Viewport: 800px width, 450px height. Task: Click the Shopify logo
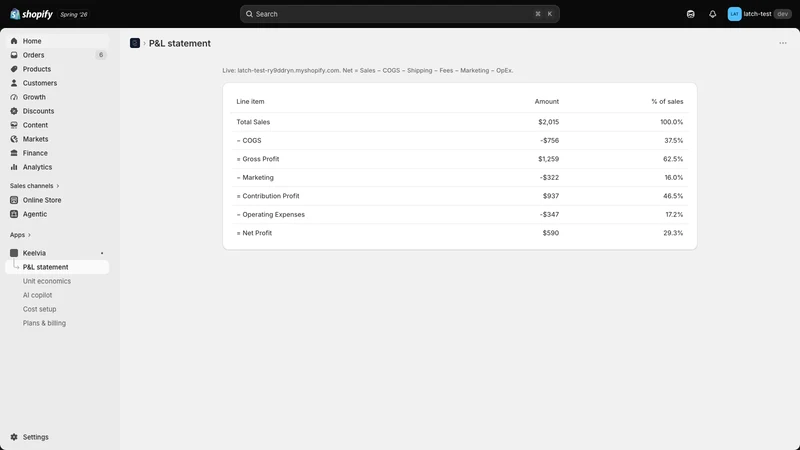[31, 14]
